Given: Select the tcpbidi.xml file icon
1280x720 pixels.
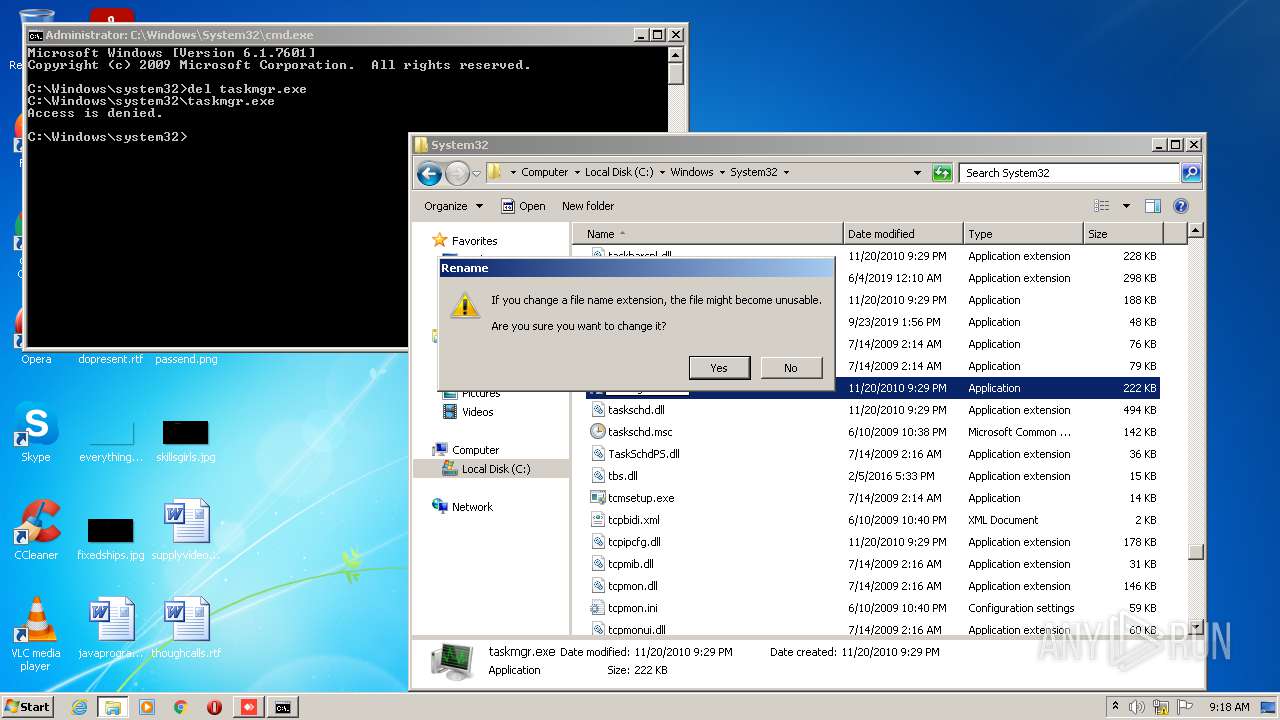Looking at the screenshot, I should pos(598,520).
